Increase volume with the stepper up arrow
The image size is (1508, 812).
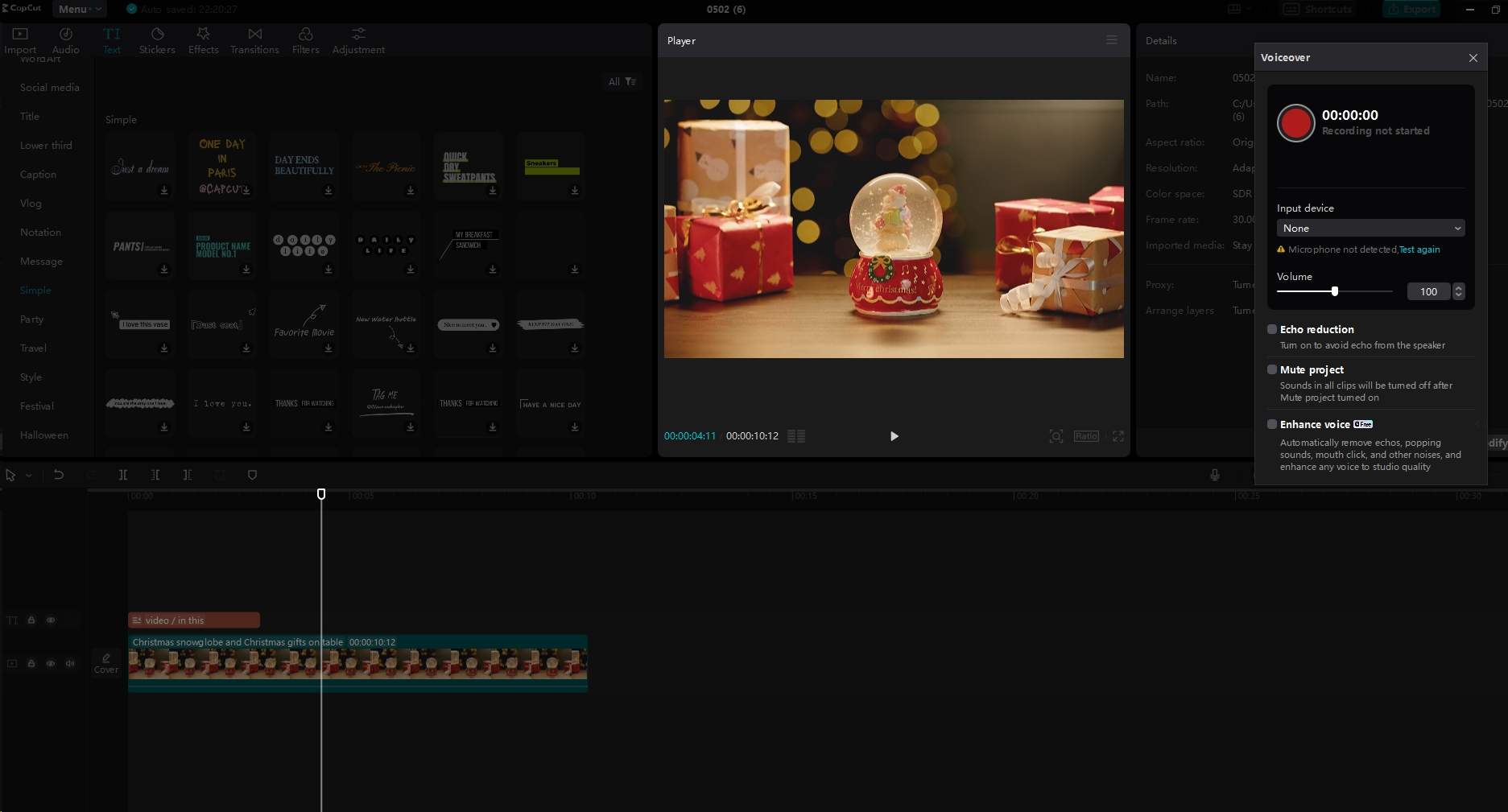point(1458,287)
